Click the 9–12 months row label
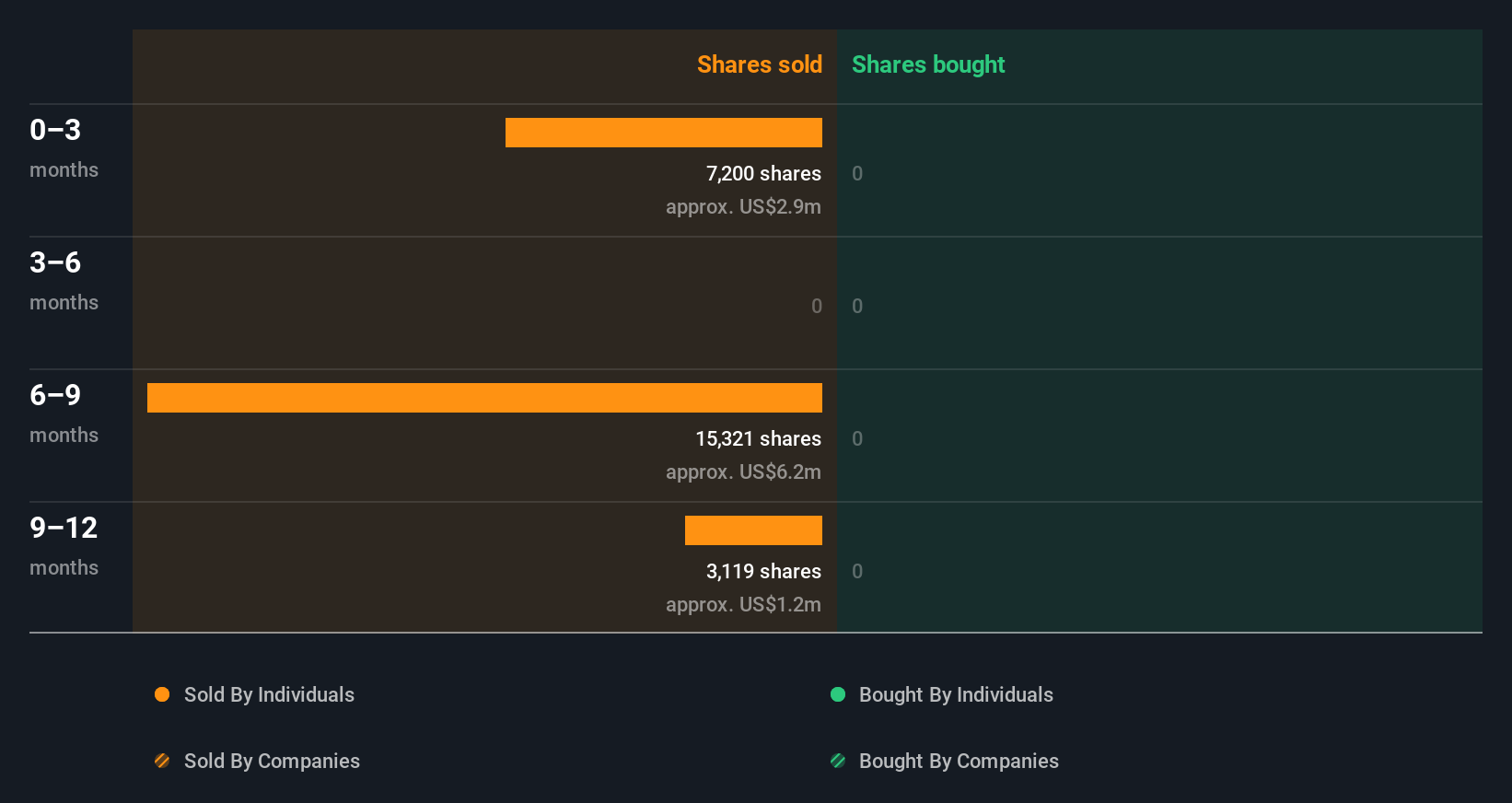This screenshot has width=1512, height=803. [64, 545]
